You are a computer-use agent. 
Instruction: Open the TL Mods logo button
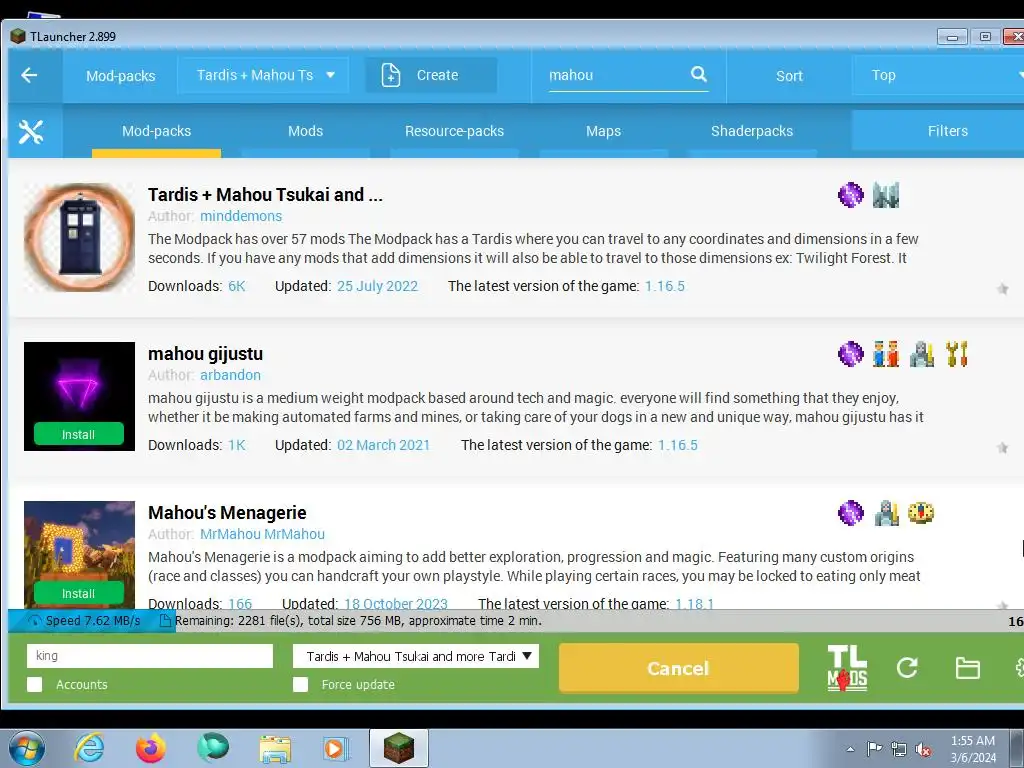click(847, 668)
